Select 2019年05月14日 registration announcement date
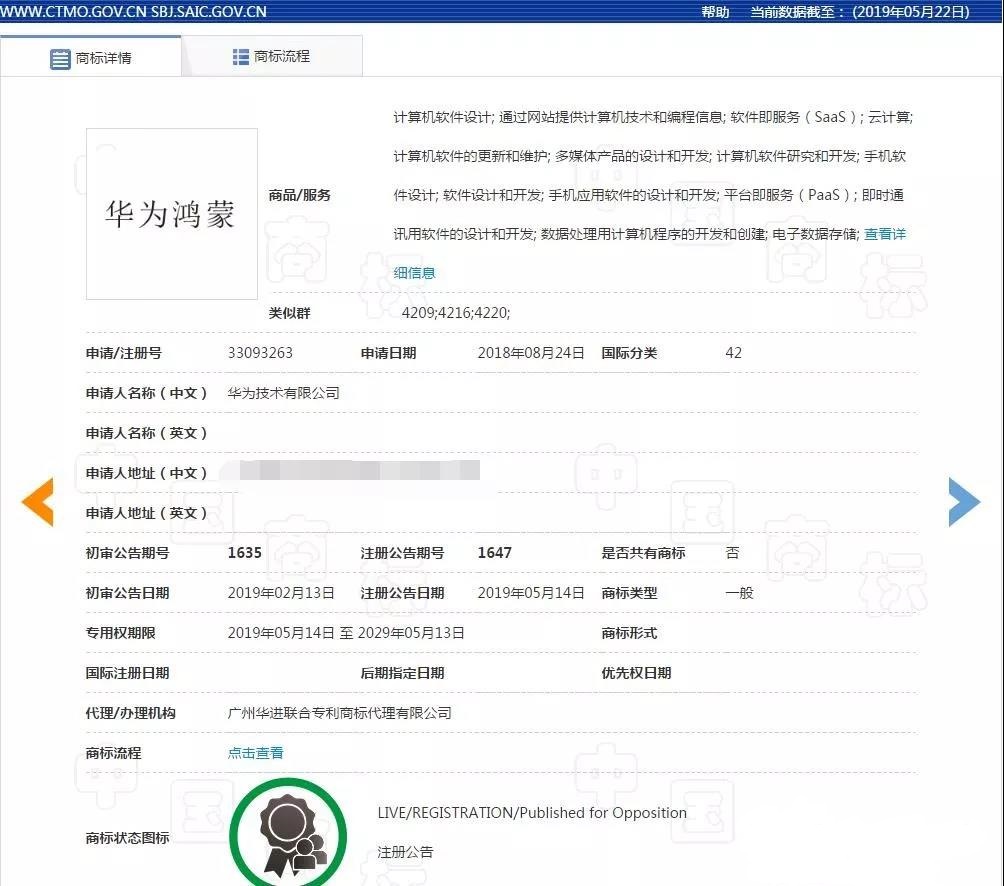Image resolution: width=1004 pixels, height=886 pixels. [531, 593]
